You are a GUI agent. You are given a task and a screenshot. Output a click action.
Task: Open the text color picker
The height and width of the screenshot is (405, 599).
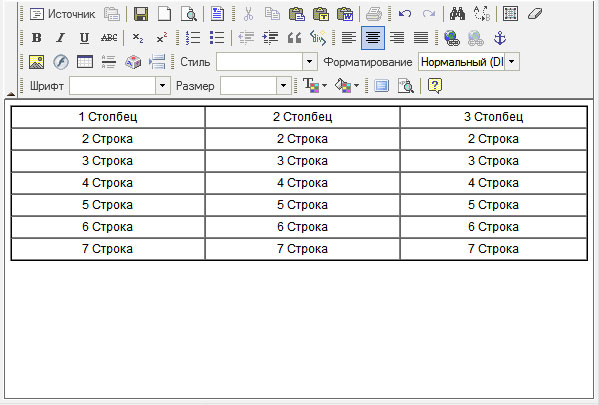point(315,86)
